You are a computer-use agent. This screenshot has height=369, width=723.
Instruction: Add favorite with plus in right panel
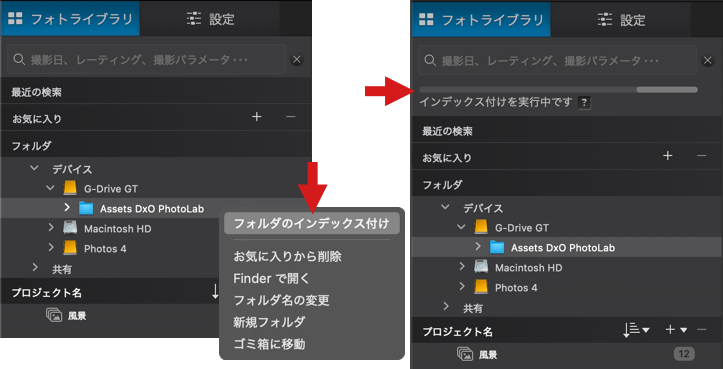point(668,156)
